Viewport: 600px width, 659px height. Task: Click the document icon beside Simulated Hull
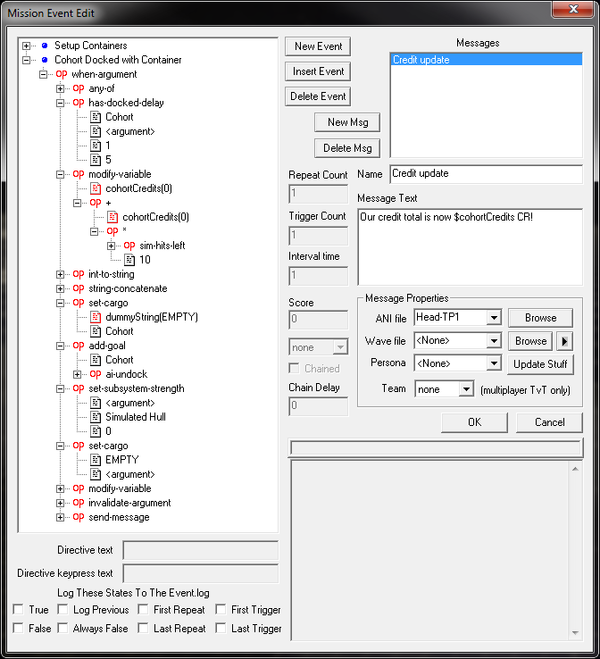point(96,417)
